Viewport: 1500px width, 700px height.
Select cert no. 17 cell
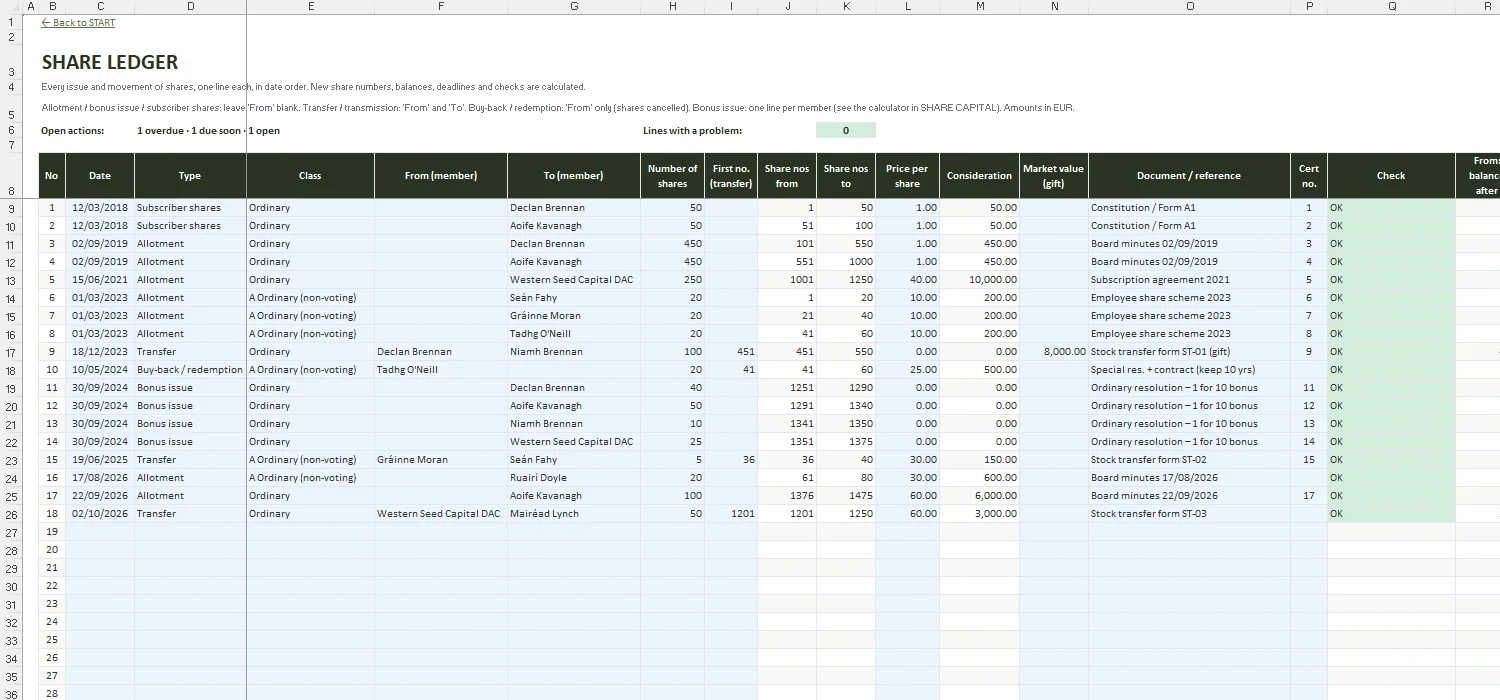(1309, 496)
